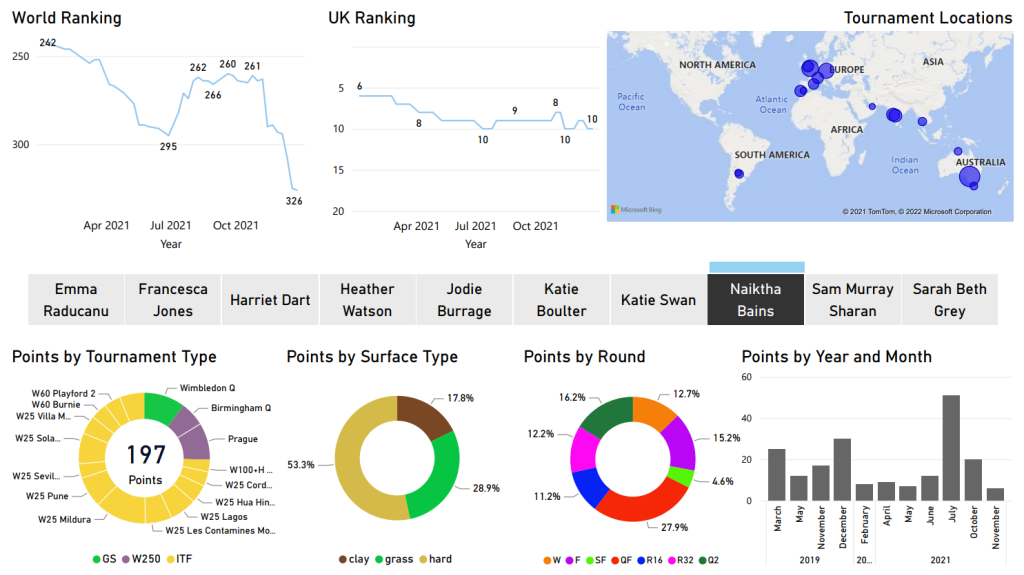The height and width of the screenshot is (575, 1024).
Task: Select Emma Raducanu in the player slicer
Action: 76,300
